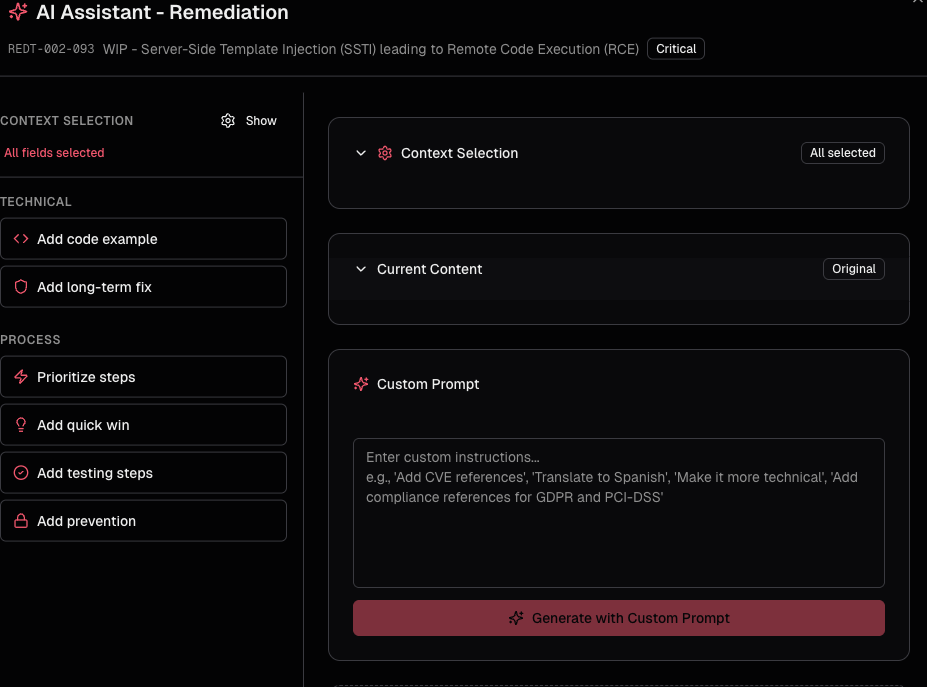Image resolution: width=927 pixels, height=687 pixels.
Task: Click the gear icon in Context Selection panel header
Action: [x=385, y=153]
